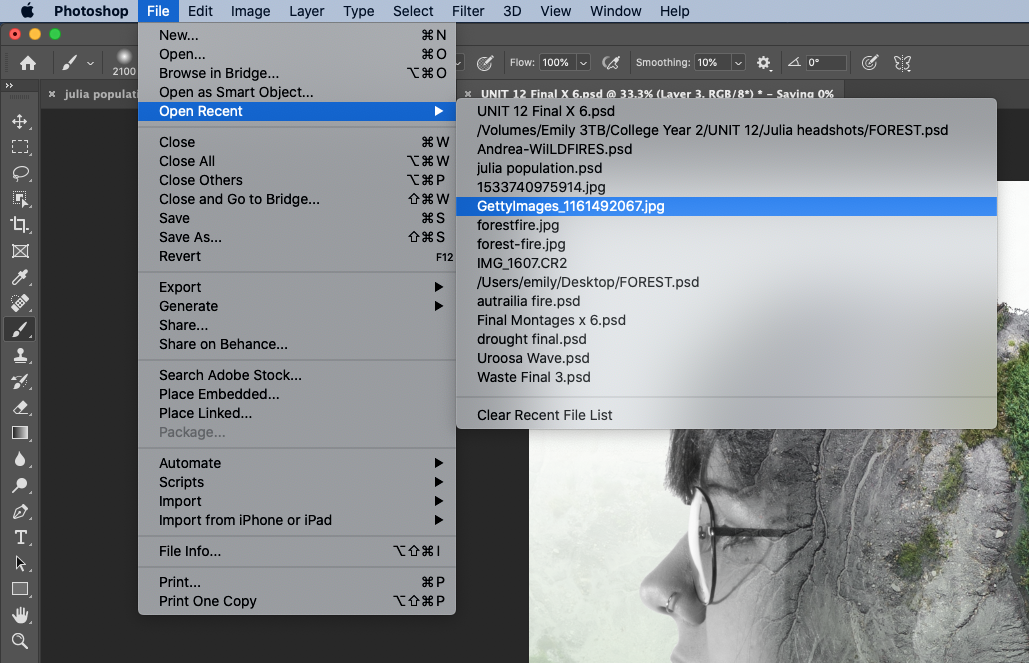Click the Home icon in options bar
1029x663 pixels.
pyautogui.click(x=28, y=63)
